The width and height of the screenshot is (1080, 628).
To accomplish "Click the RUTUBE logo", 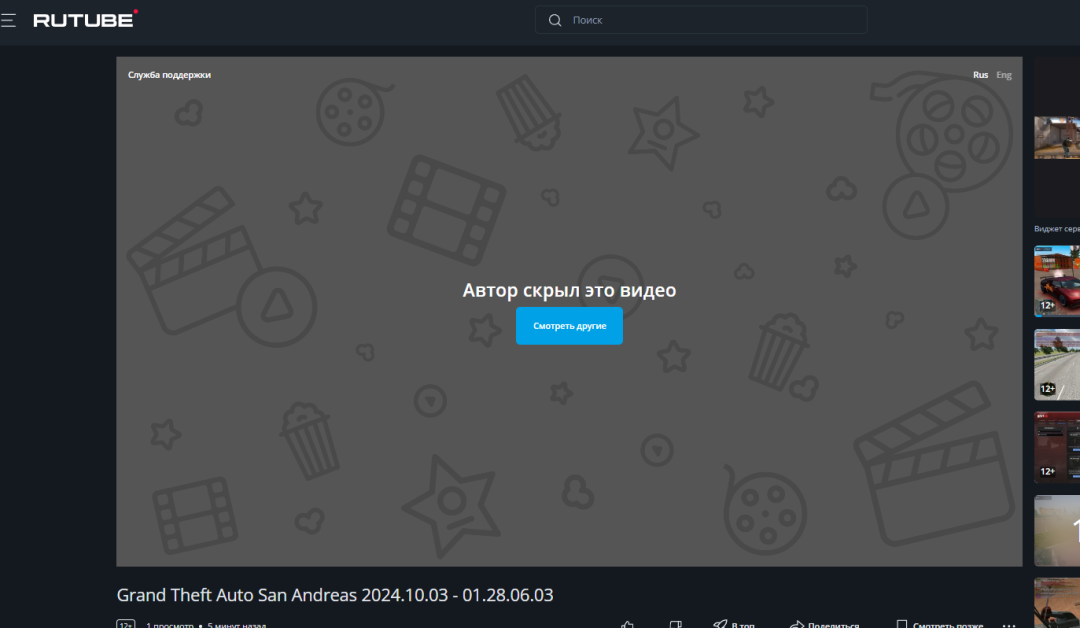I will 85,19.
